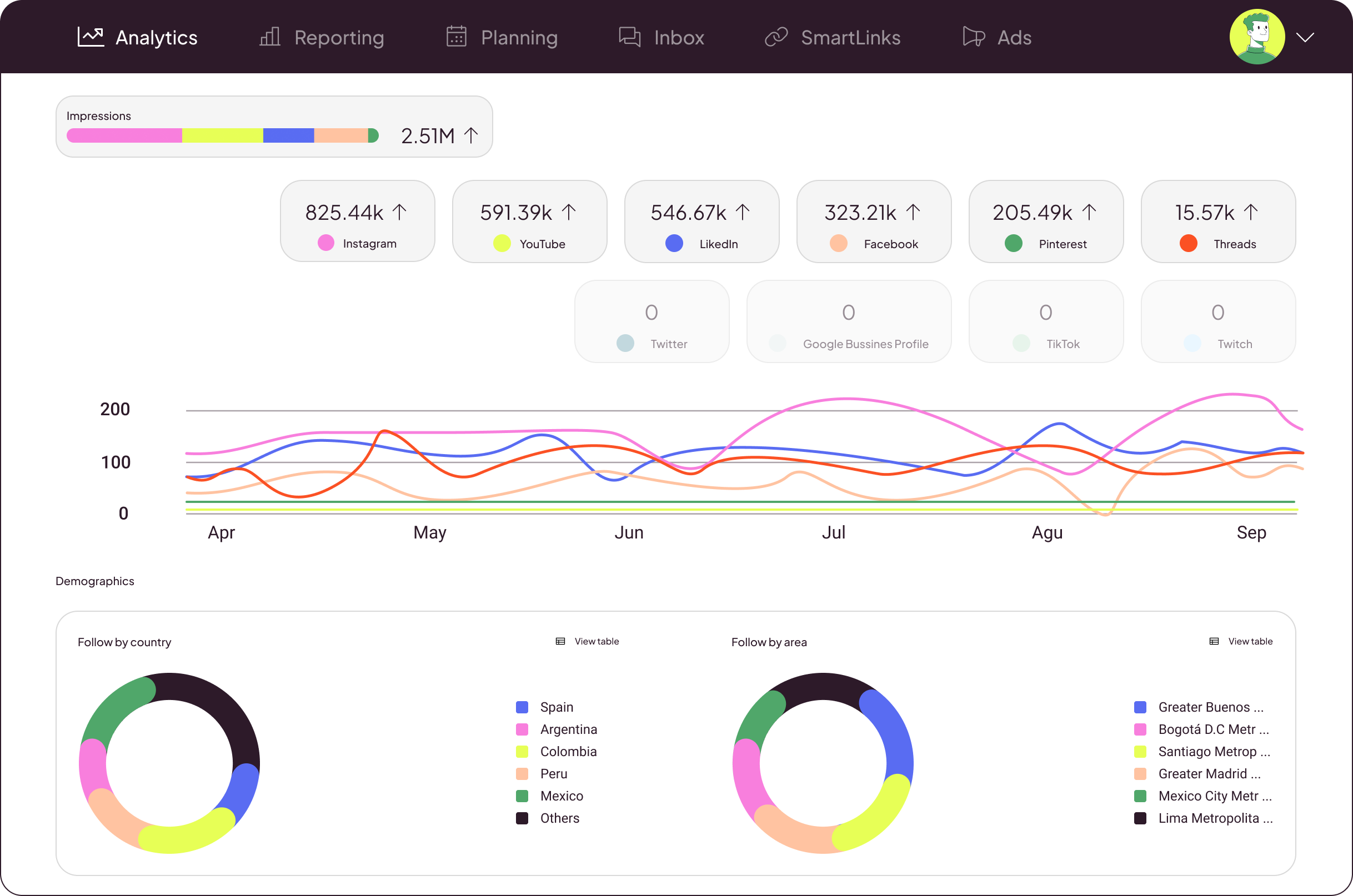Click table icon beside area View table
This screenshot has height=896, width=1353.
pyautogui.click(x=1214, y=642)
